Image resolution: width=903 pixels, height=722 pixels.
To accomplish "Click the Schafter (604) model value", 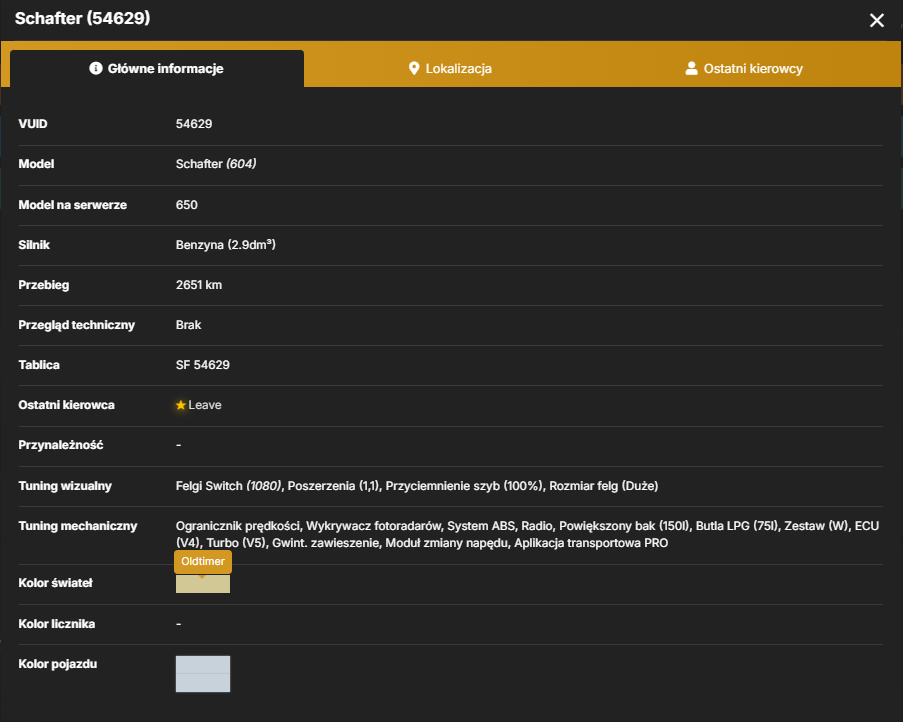I will tap(216, 164).
